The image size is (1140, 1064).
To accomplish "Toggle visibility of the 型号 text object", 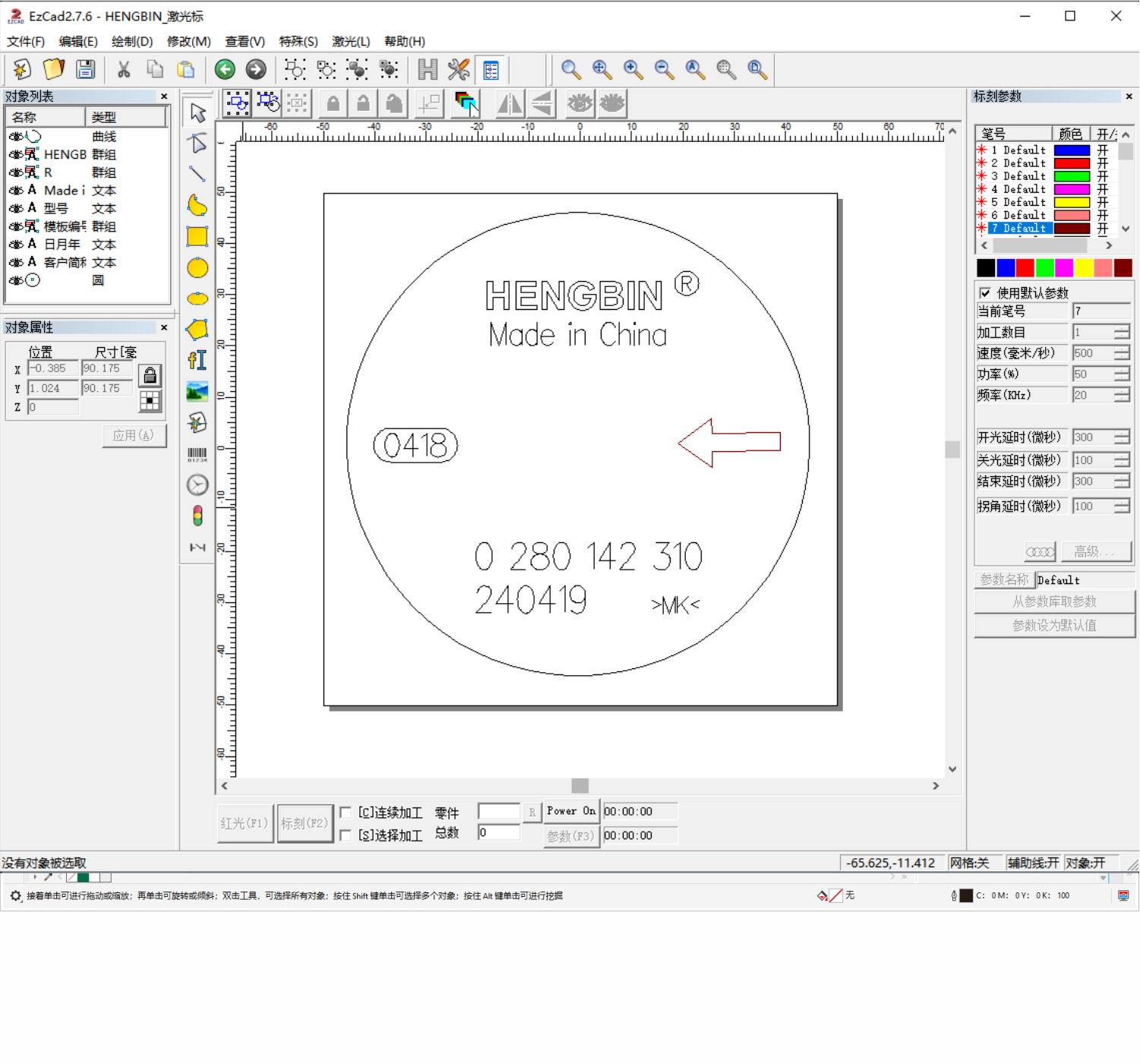I will pyautogui.click(x=15, y=208).
